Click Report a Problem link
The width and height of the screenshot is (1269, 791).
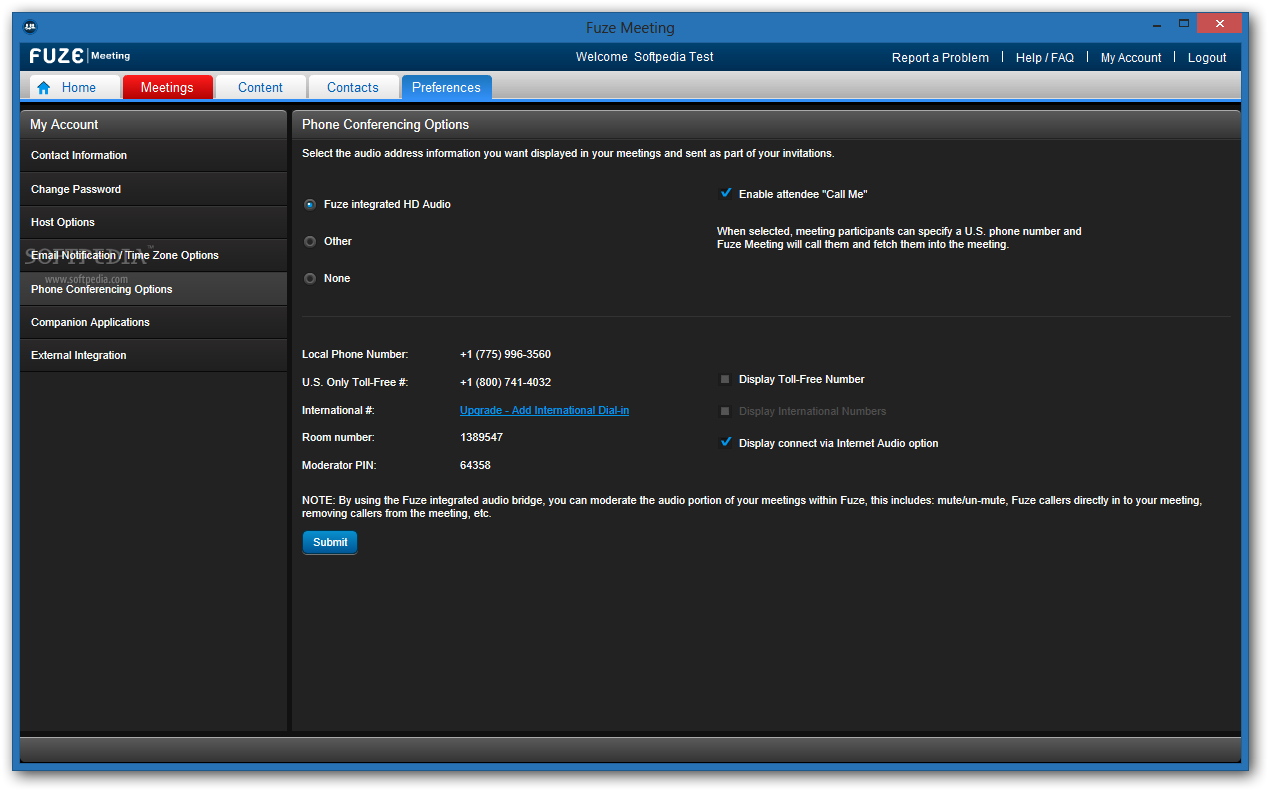(940, 58)
